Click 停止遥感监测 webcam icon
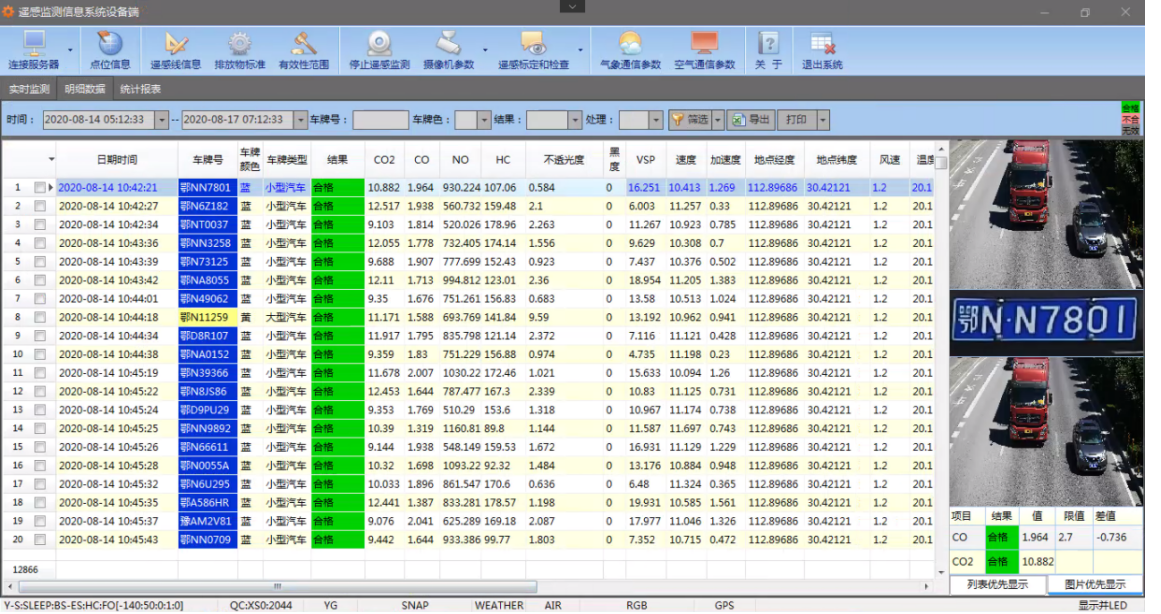The width and height of the screenshot is (1161, 614). pos(379,44)
